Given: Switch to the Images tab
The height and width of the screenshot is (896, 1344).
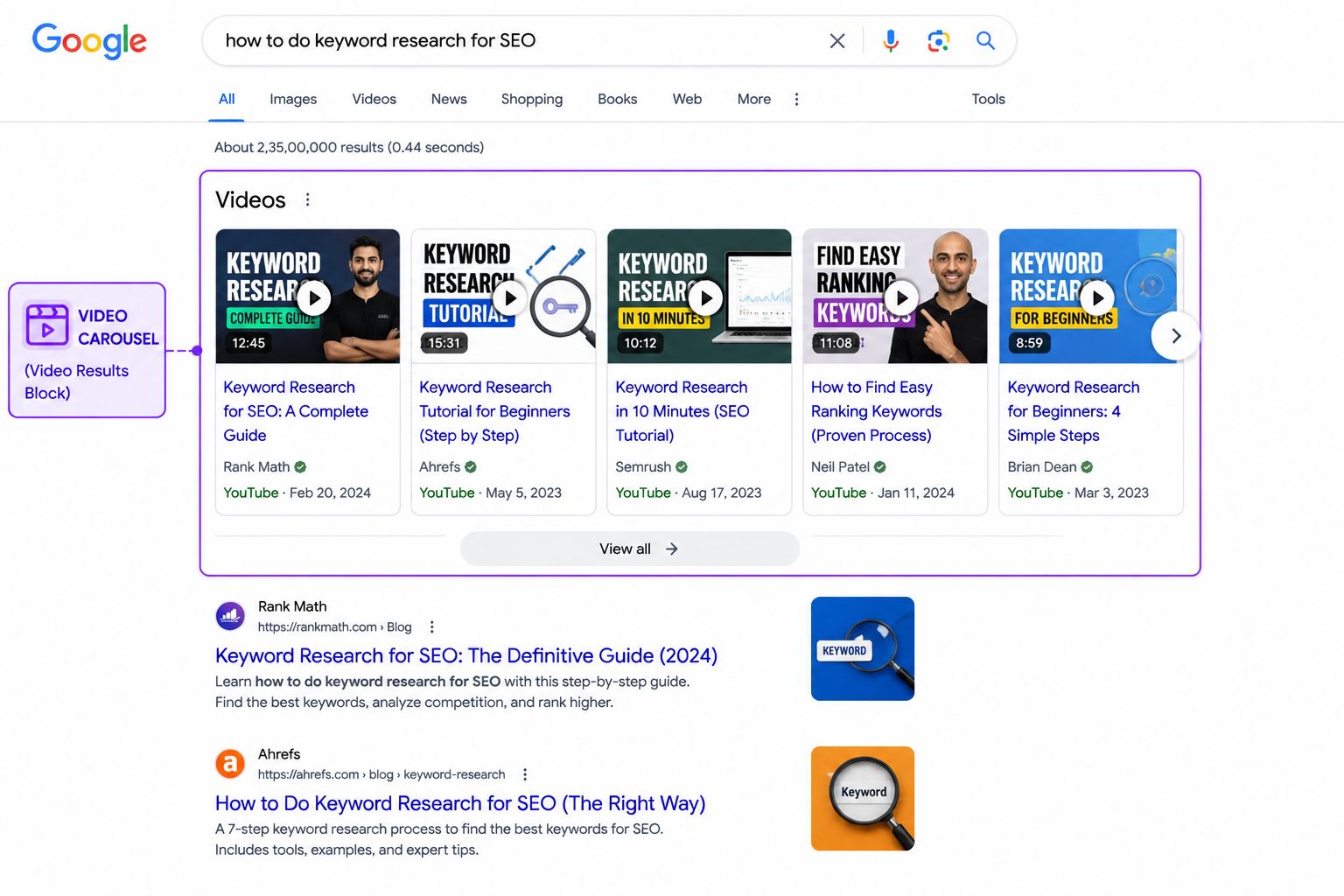Looking at the screenshot, I should pyautogui.click(x=293, y=99).
